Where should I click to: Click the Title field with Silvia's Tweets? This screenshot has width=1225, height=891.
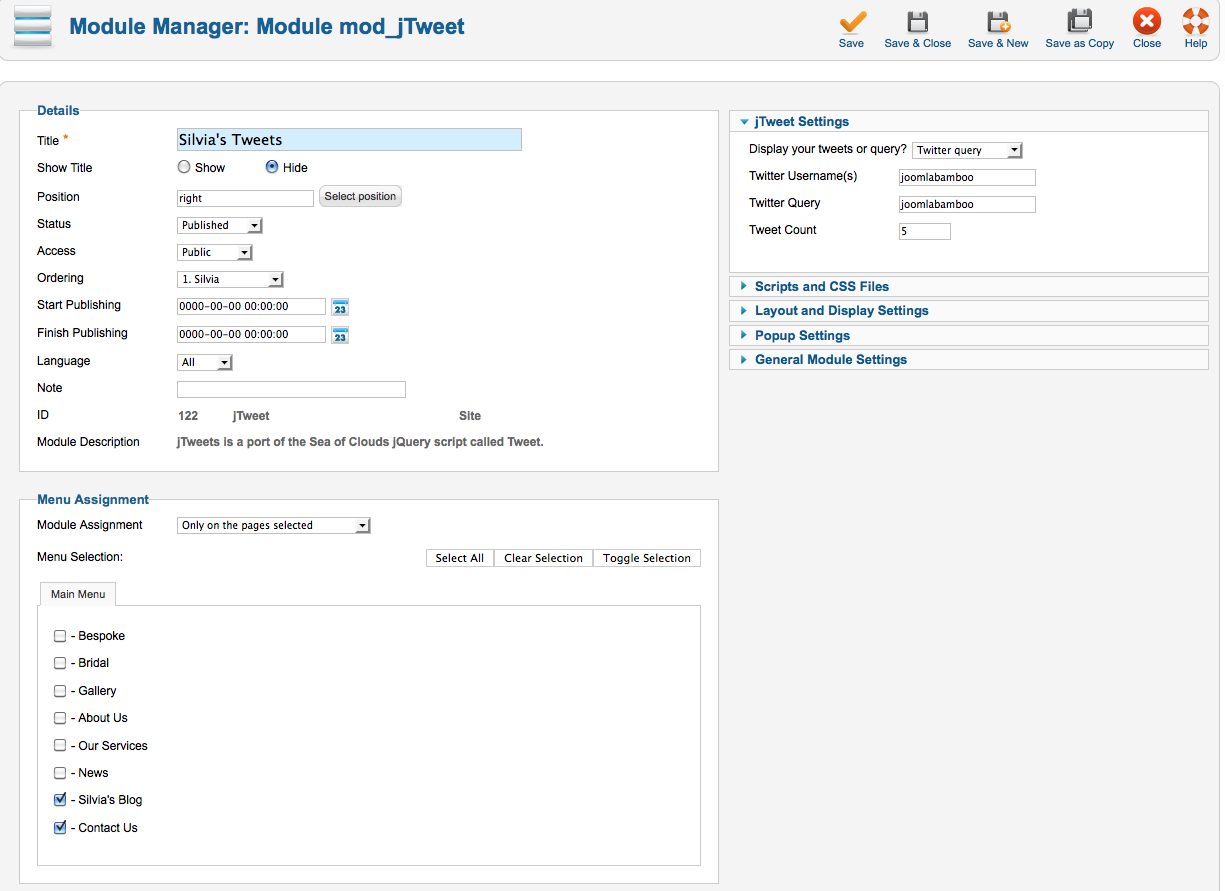pos(349,140)
